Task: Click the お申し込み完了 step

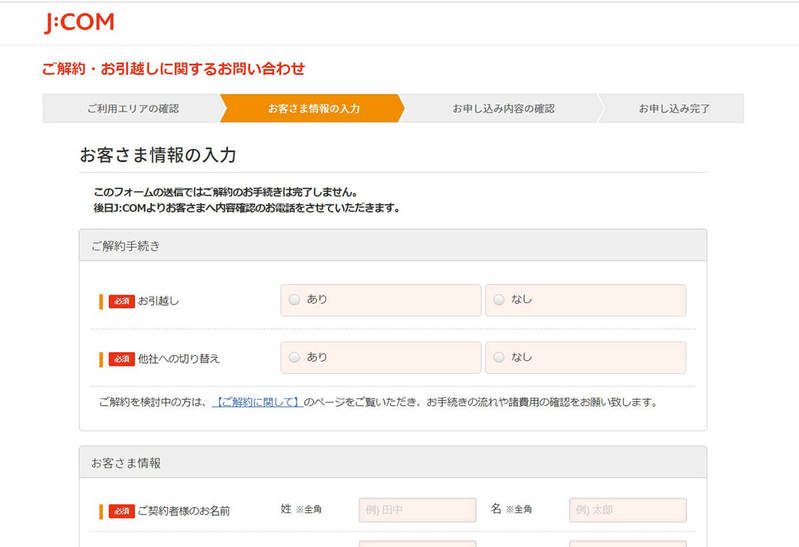Action: [x=674, y=108]
